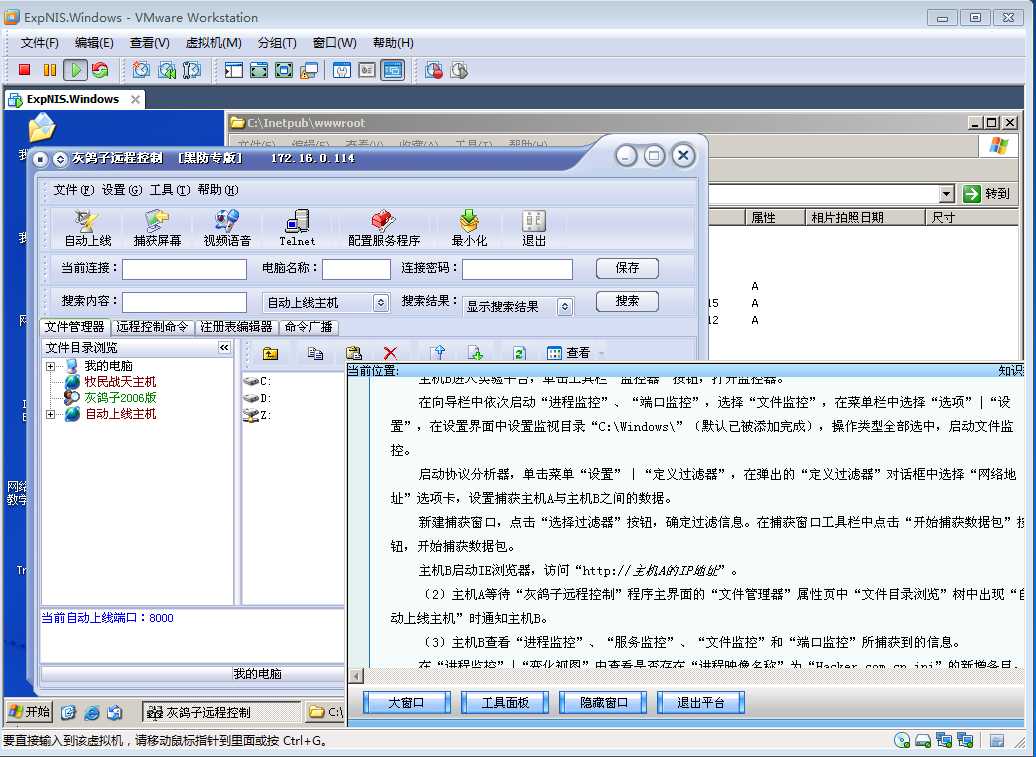Click the Record session icon with red dot
1036x757 pixels.
point(434,69)
